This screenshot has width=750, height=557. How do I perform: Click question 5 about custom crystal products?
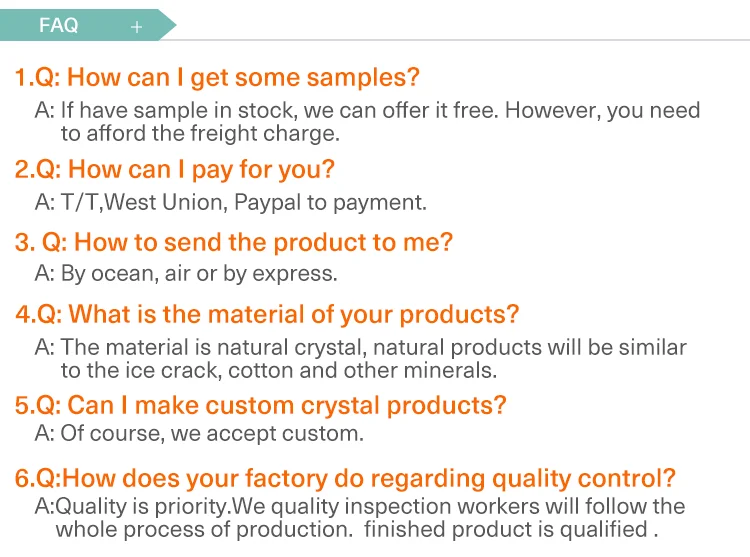[261, 405]
